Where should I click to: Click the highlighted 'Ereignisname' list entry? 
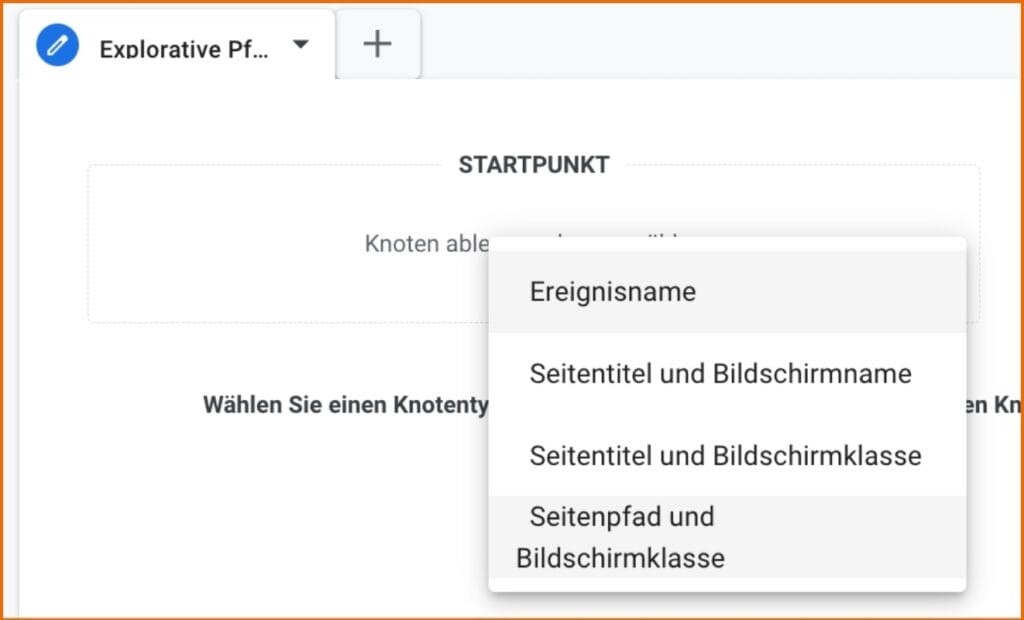(611, 291)
